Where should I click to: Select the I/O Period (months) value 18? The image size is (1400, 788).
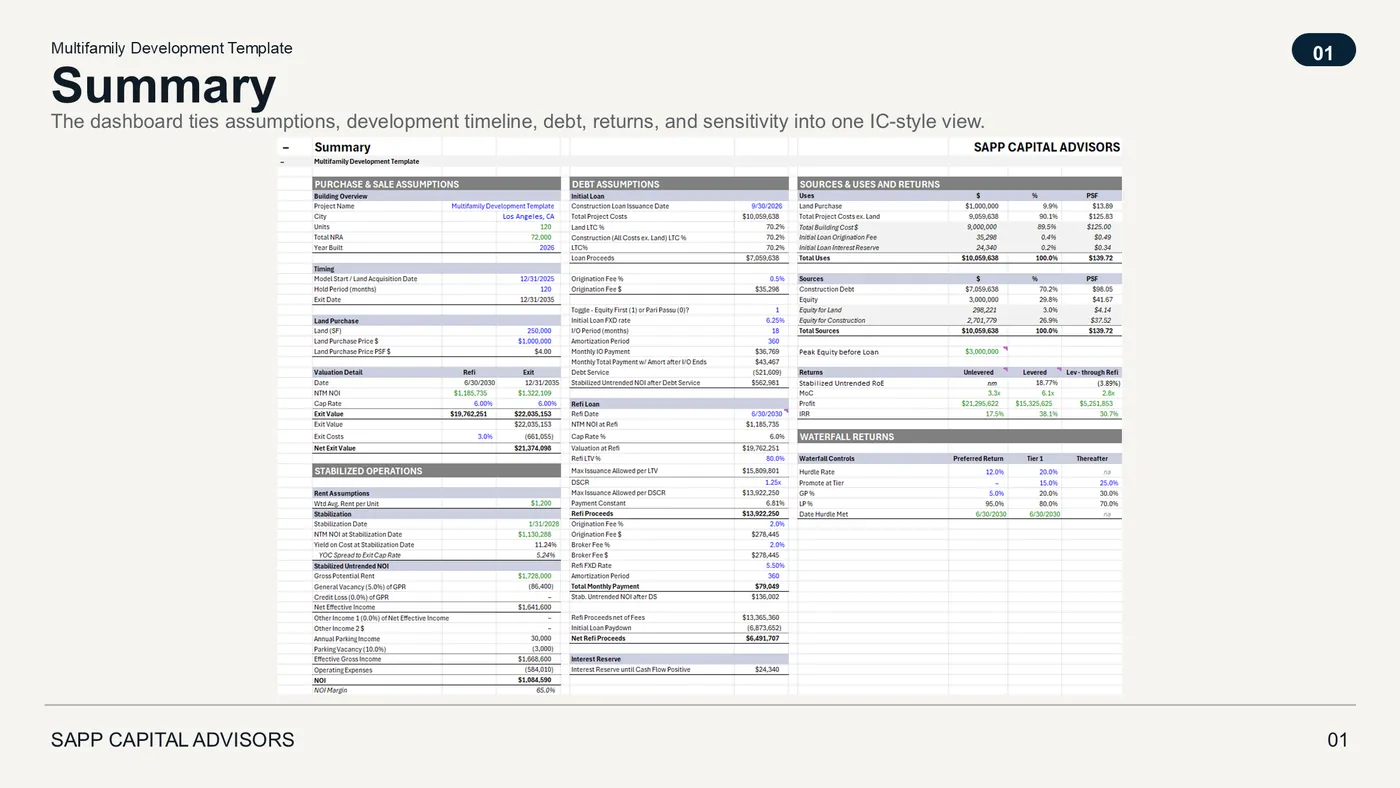click(776, 331)
